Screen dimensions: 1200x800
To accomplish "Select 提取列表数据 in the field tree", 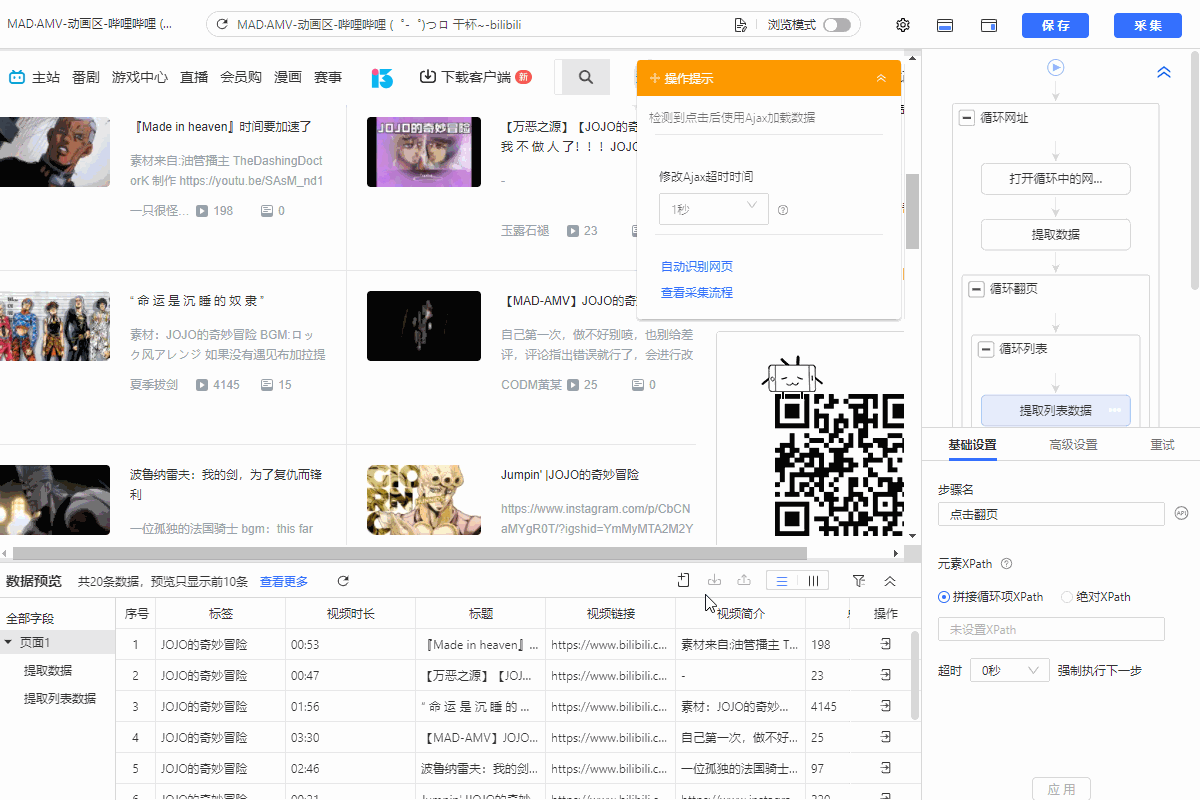I will tap(60, 698).
